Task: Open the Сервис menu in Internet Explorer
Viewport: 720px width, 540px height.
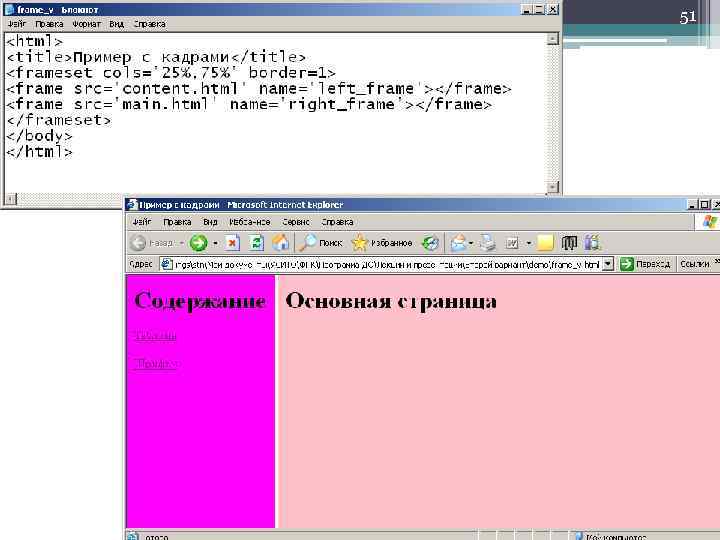Action: [x=296, y=222]
